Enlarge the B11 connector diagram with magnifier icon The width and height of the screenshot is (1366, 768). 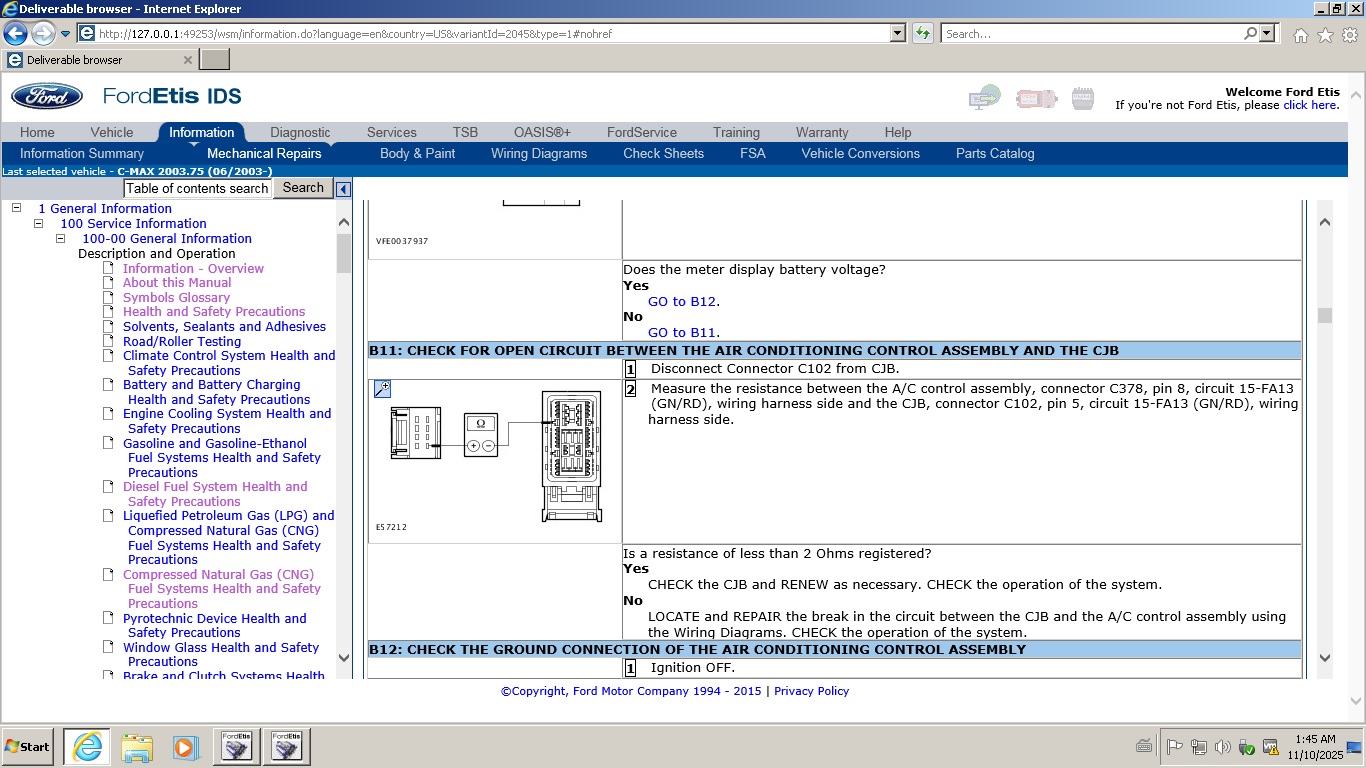tap(382, 389)
